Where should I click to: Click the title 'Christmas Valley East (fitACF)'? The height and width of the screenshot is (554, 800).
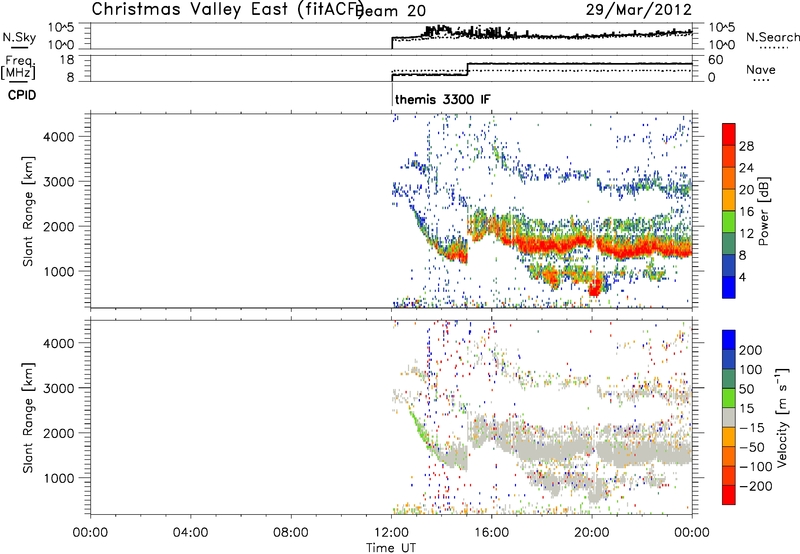[228, 9]
